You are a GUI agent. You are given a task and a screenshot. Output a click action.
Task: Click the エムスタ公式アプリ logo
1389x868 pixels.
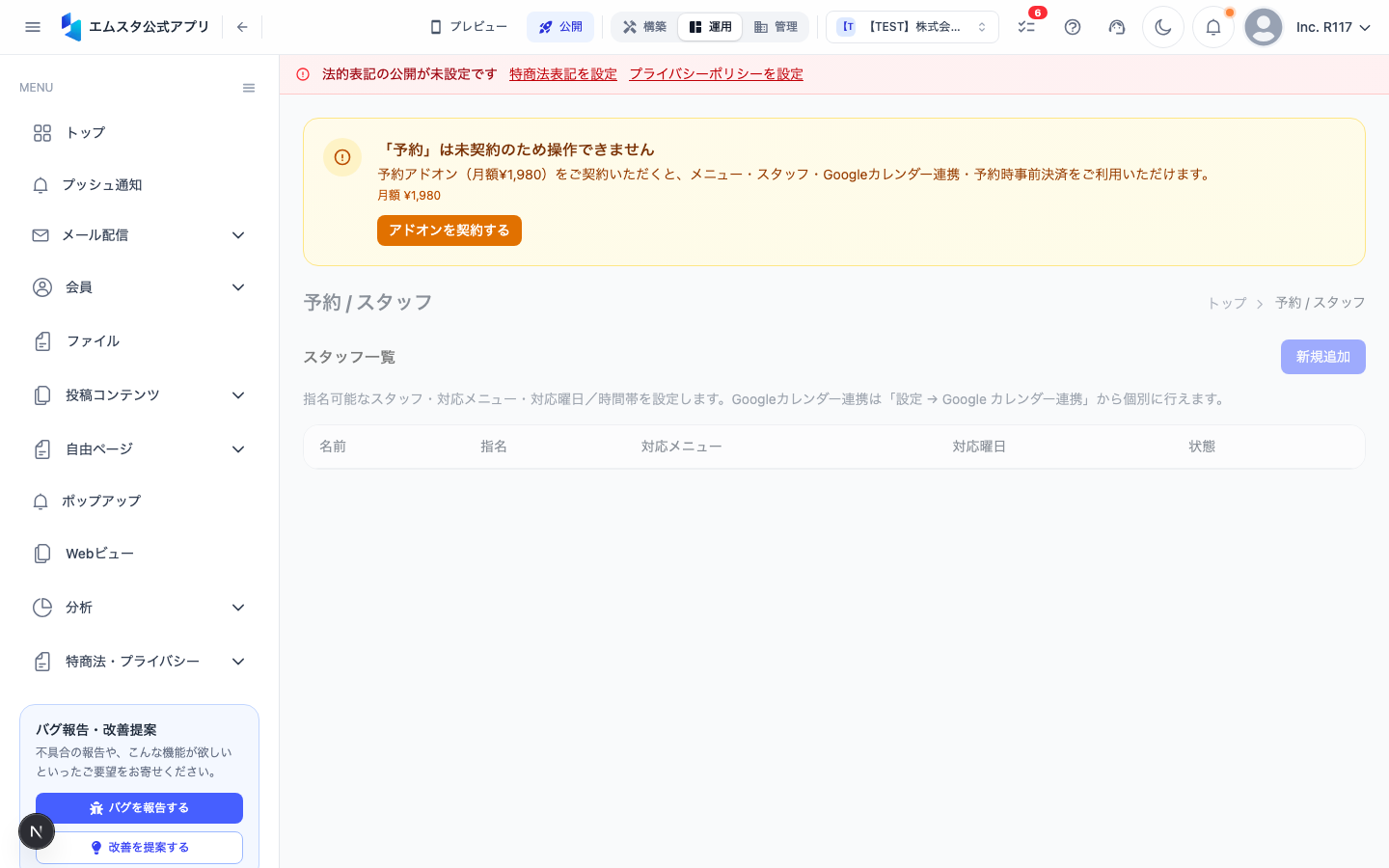point(135,27)
